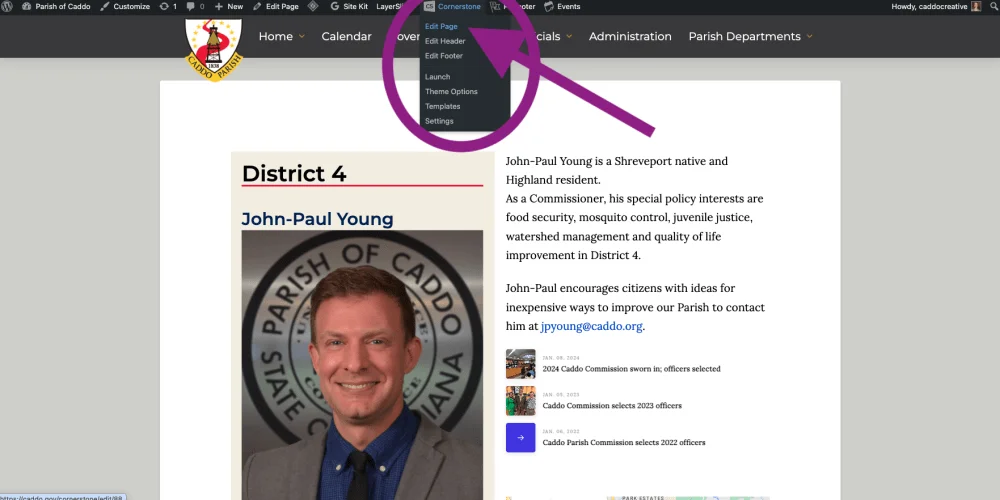Open the Calendar navigation link
This screenshot has height=500, width=1000.
346,37
